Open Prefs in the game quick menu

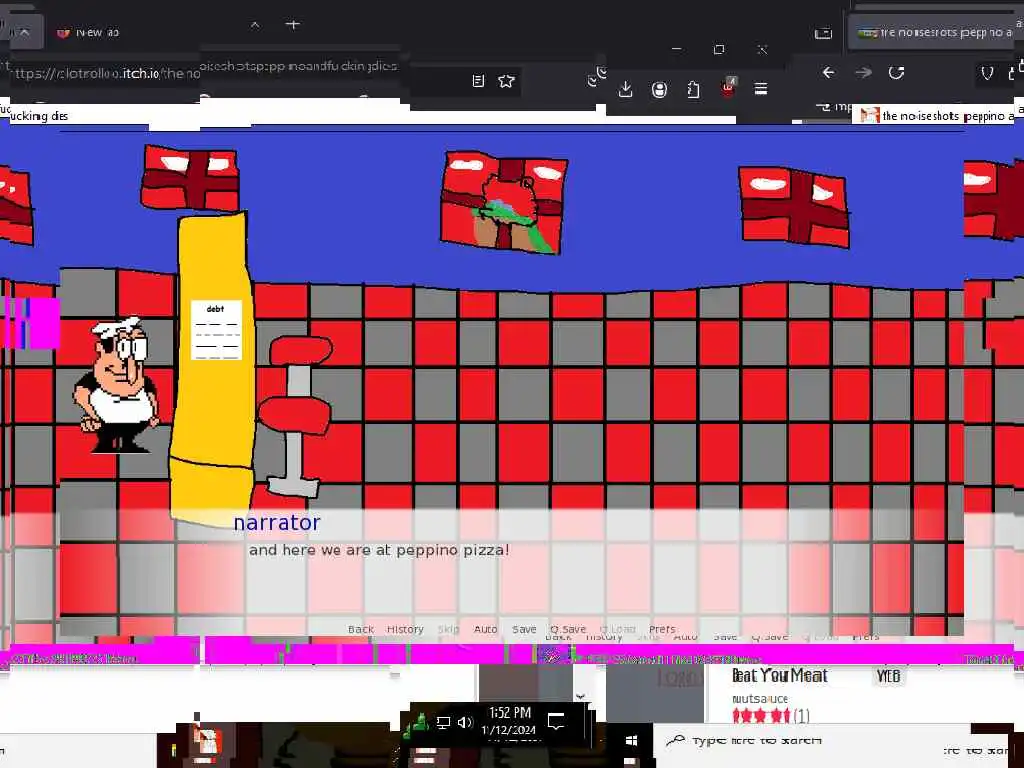(662, 630)
